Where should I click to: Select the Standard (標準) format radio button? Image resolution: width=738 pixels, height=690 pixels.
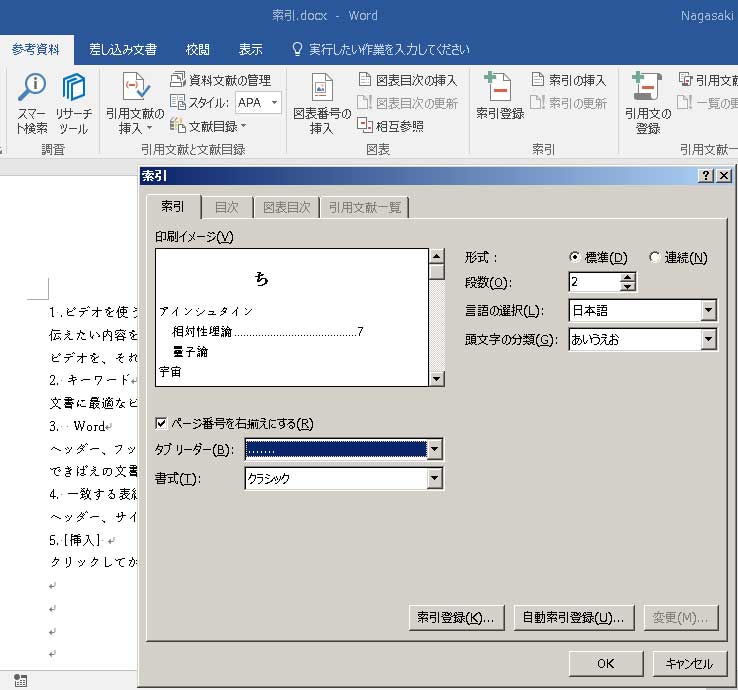tap(575, 257)
